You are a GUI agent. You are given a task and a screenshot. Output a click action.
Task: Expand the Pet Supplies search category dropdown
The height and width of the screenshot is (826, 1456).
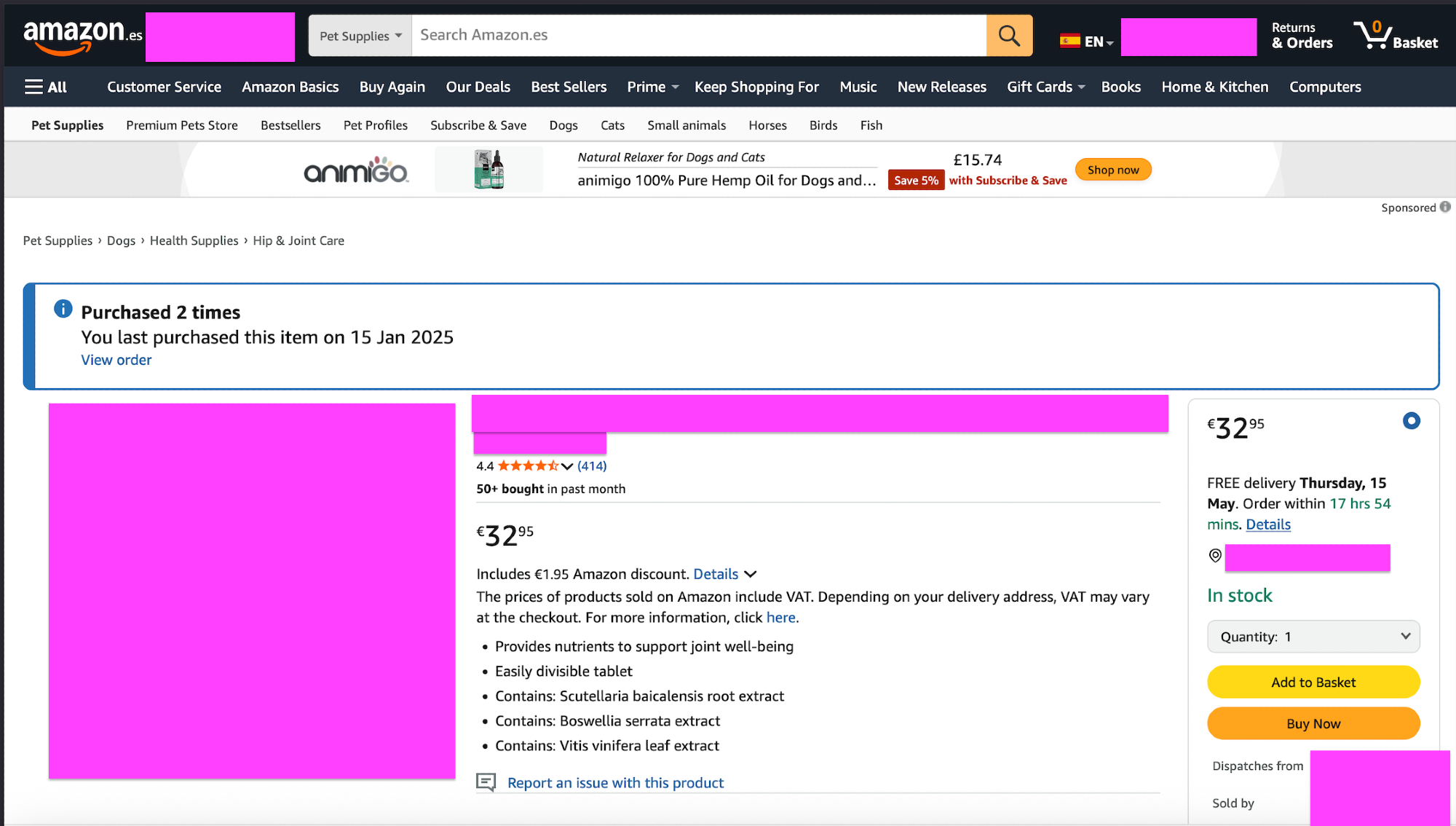click(x=360, y=36)
